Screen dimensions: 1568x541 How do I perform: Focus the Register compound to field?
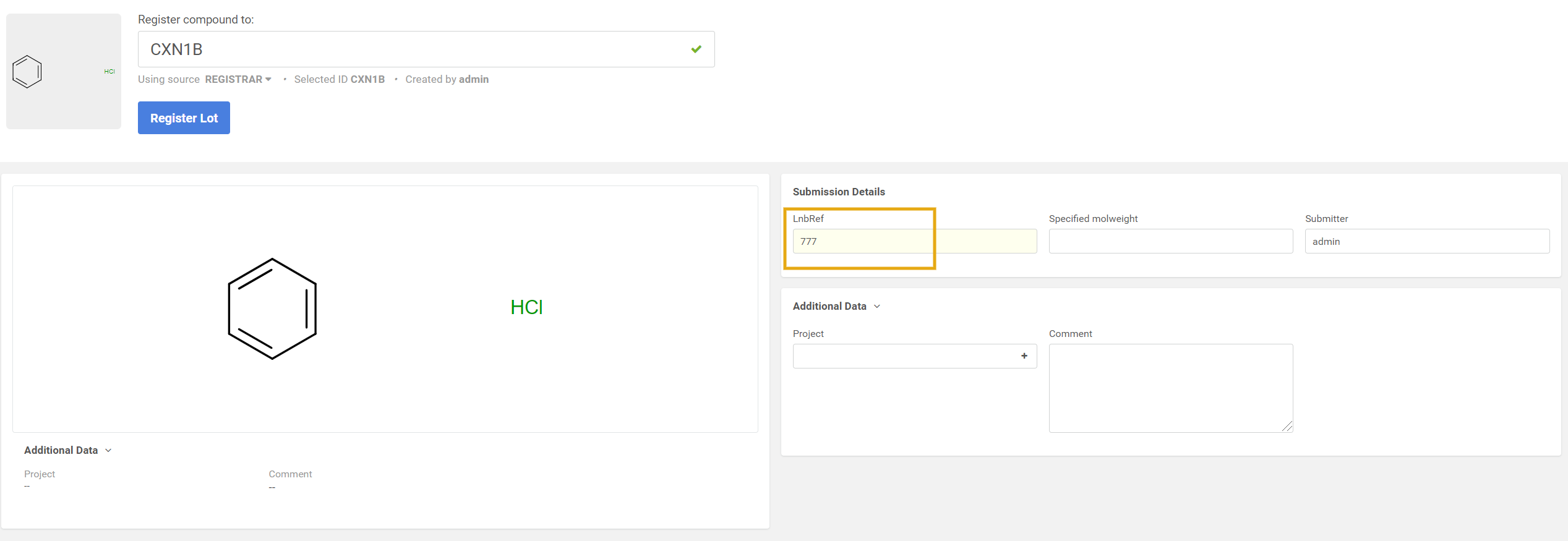[x=414, y=49]
